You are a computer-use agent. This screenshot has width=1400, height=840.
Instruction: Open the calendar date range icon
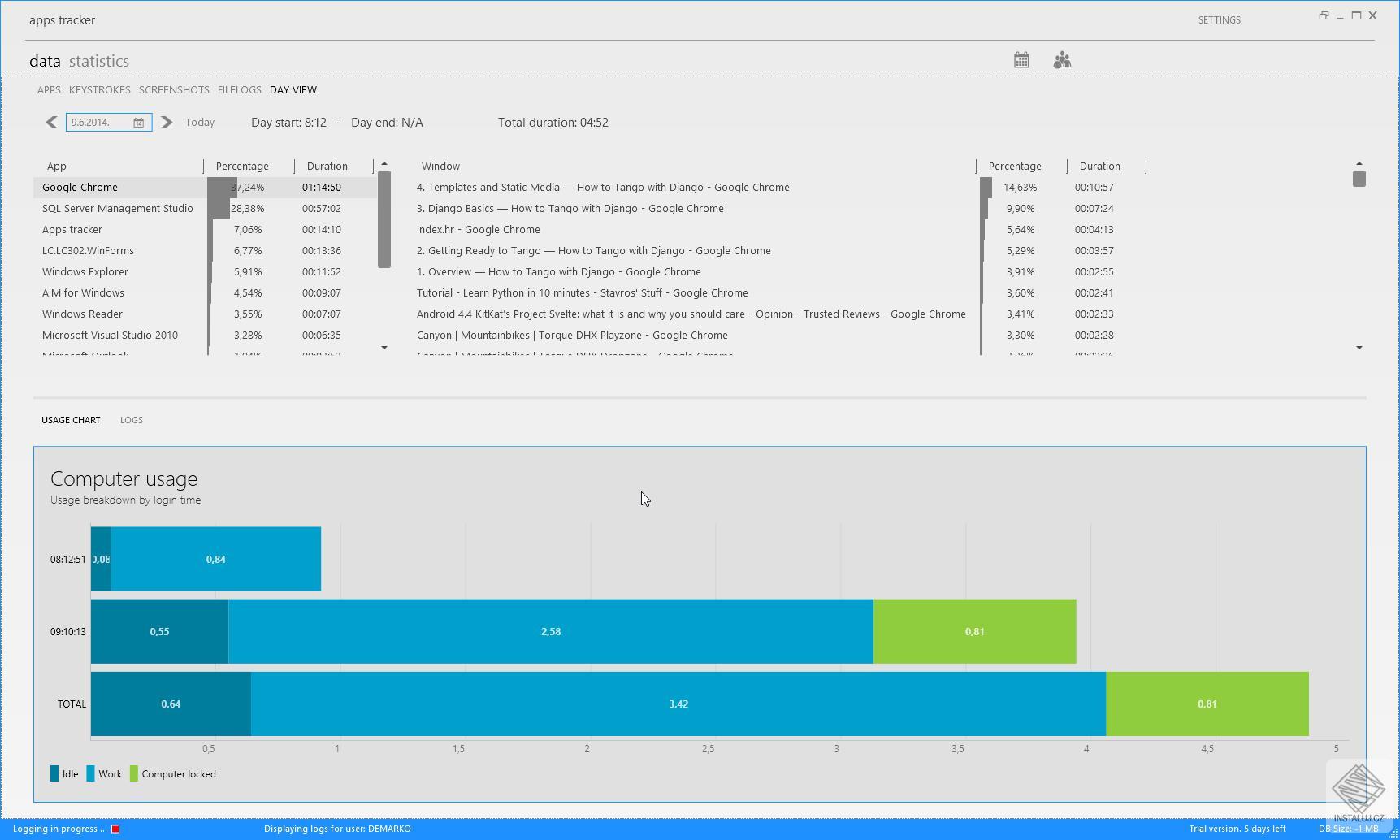1021,60
